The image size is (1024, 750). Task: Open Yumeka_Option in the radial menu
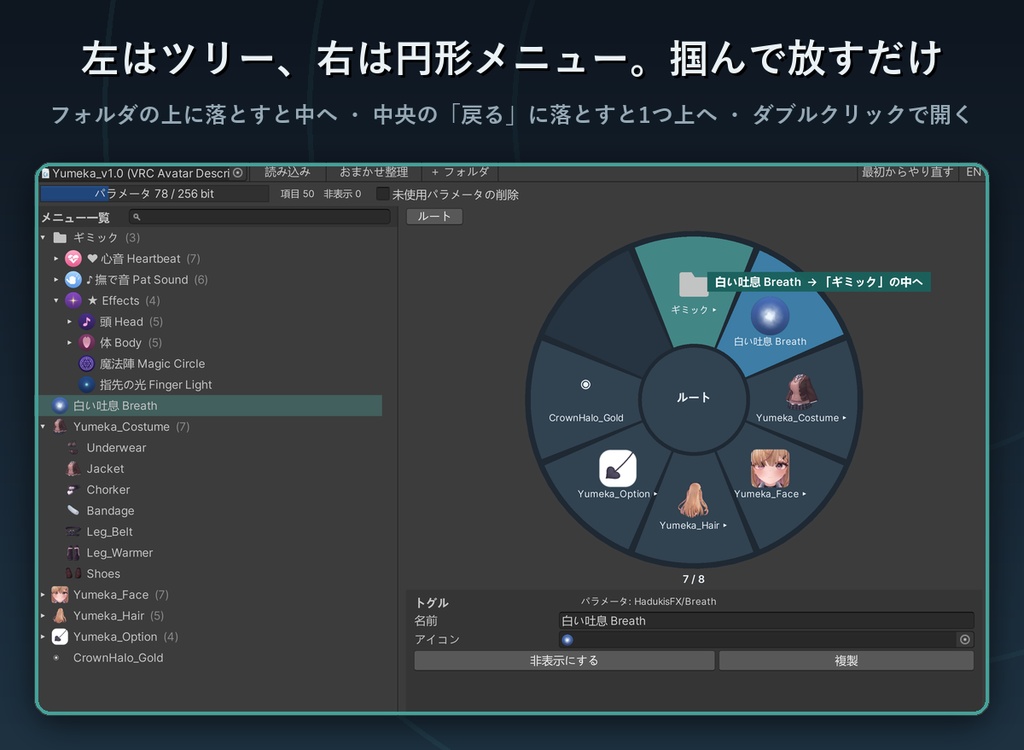(x=617, y=475)
